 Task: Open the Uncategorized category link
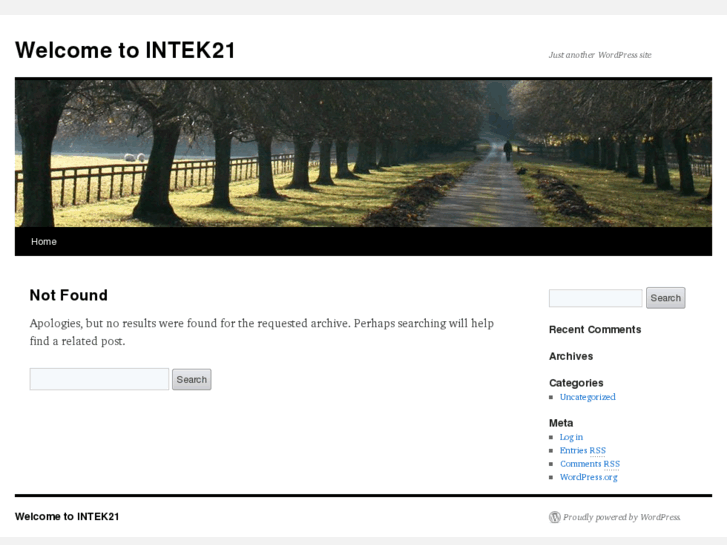click(x=587, y=397)
